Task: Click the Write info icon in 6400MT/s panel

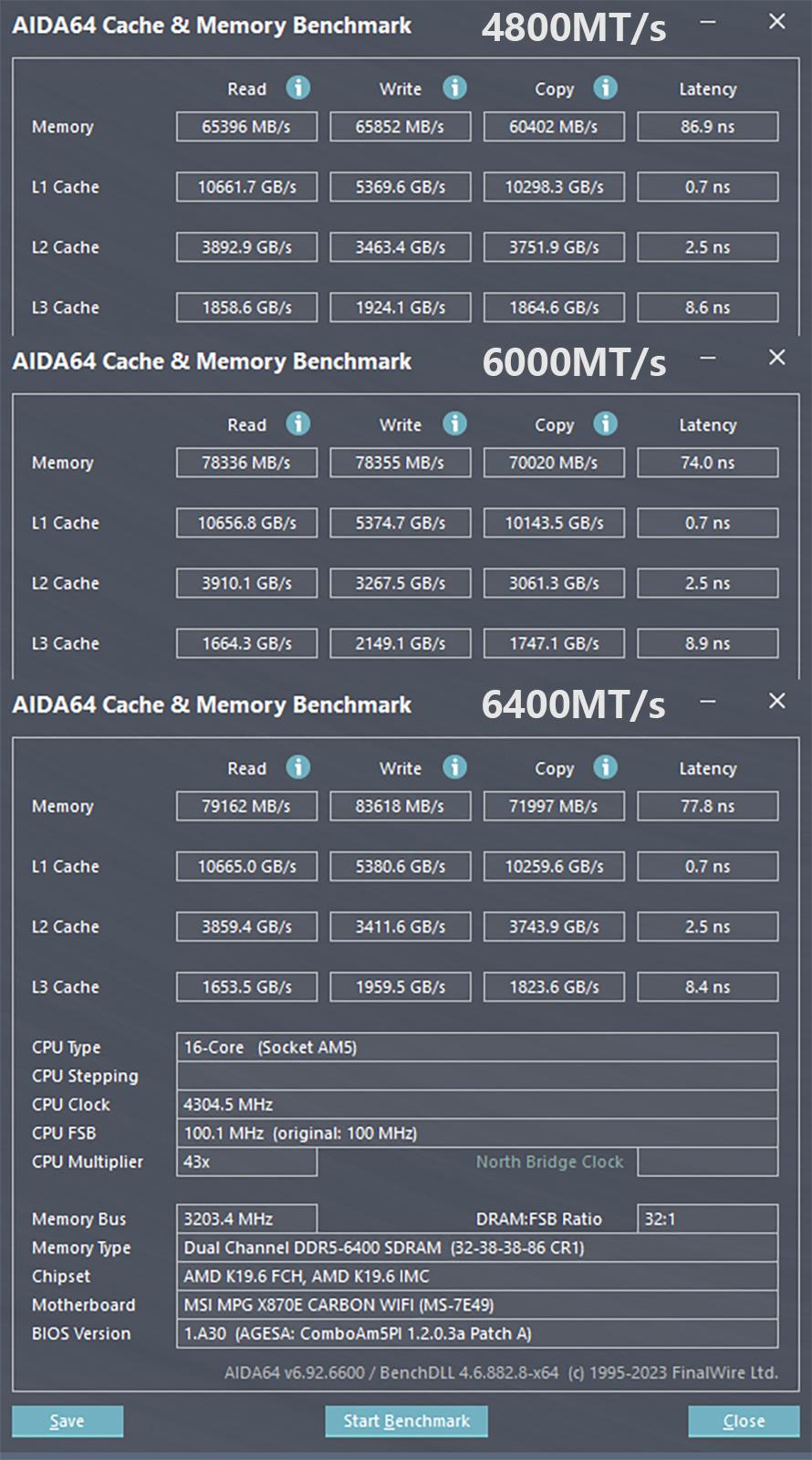Action: click(x=455, y=767)
